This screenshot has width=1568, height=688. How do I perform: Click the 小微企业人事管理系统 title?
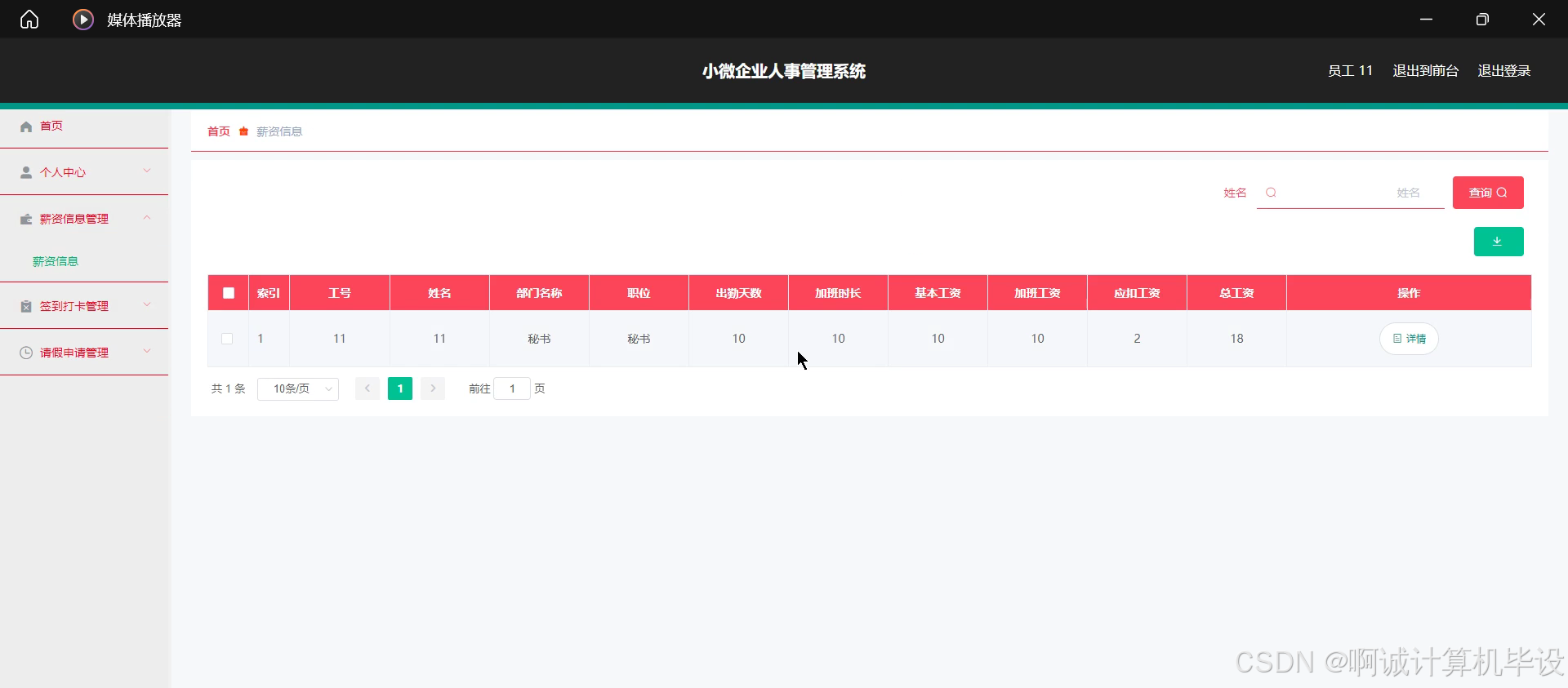point(784,71)
